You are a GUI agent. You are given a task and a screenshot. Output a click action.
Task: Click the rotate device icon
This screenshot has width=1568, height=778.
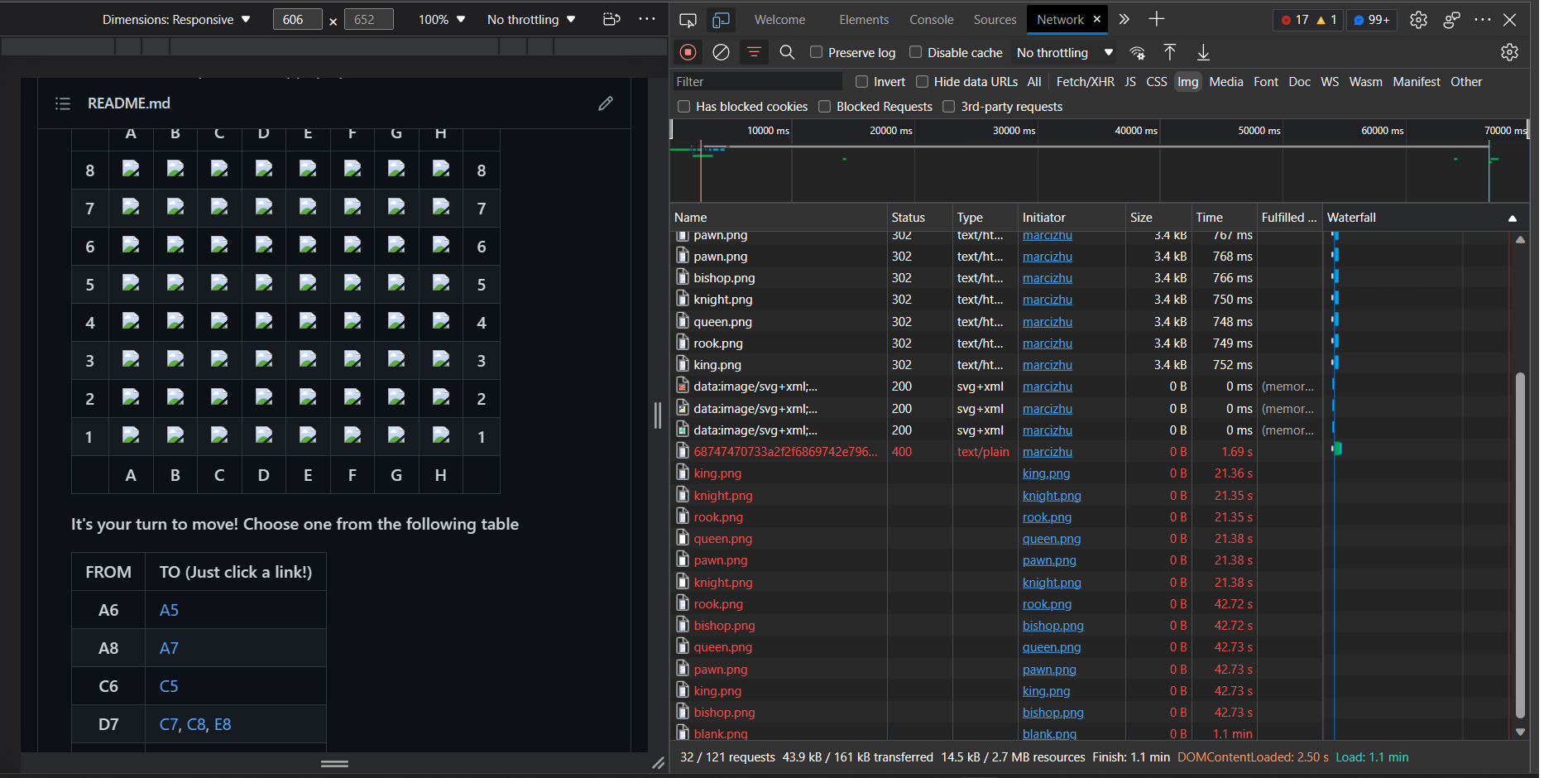tap(611, 19)
